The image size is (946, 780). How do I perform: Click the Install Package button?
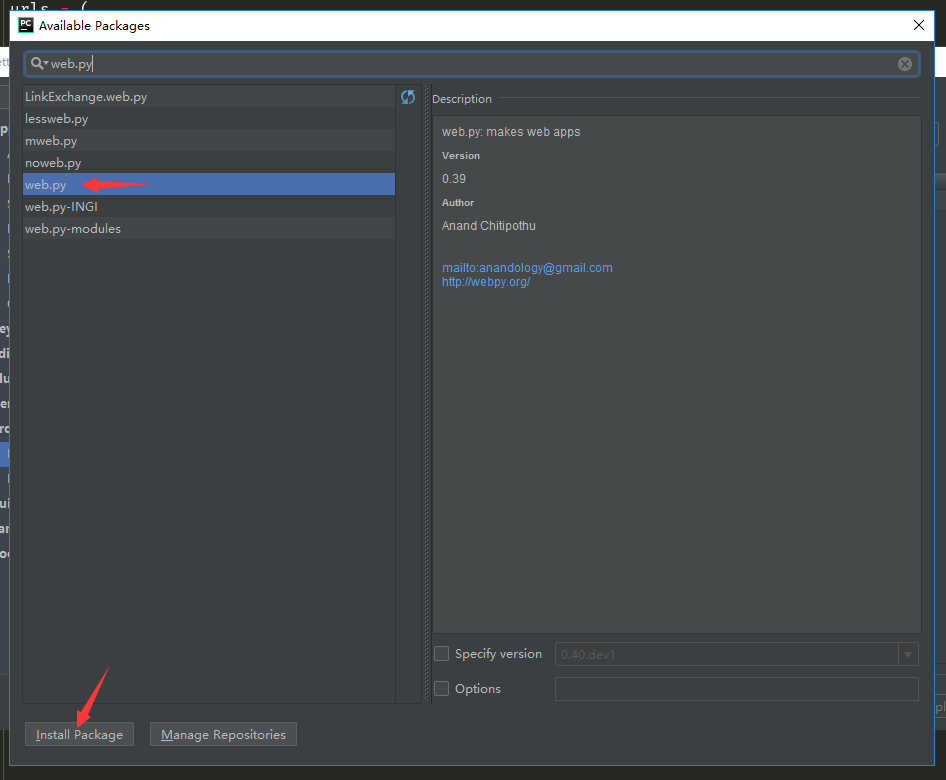(x=79, y=734)
